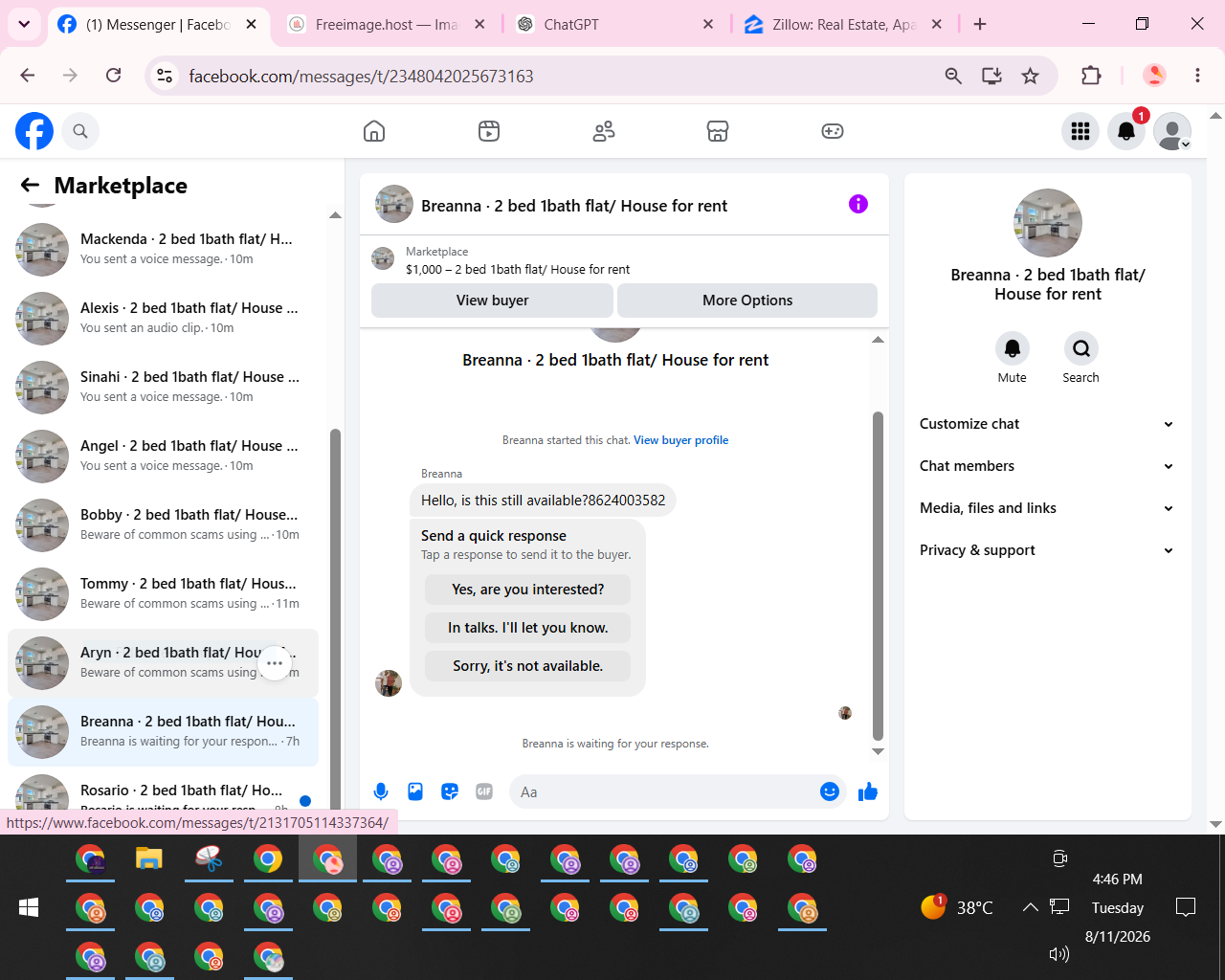Screen dimensions: 1225x980
Task: Send a thumbs-up like
Action: pyautogui.click(x=868, y=791)
